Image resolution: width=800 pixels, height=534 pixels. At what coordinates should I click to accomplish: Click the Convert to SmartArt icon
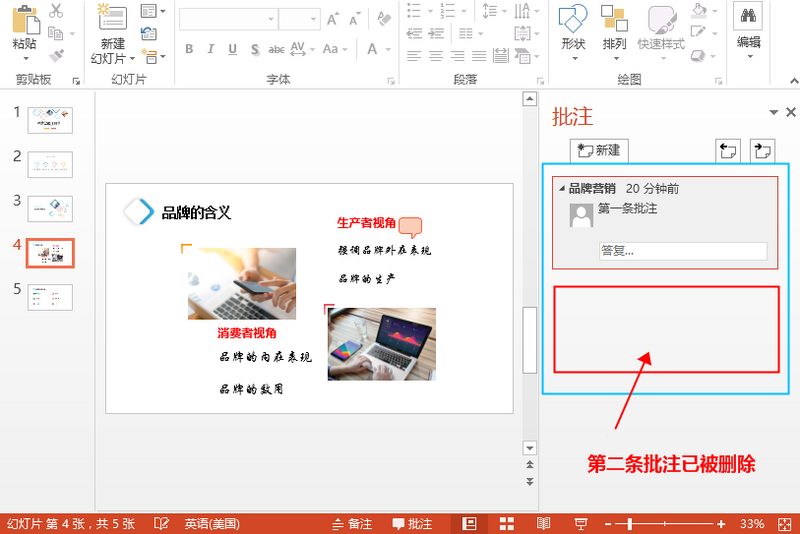(x=522, y=56)
